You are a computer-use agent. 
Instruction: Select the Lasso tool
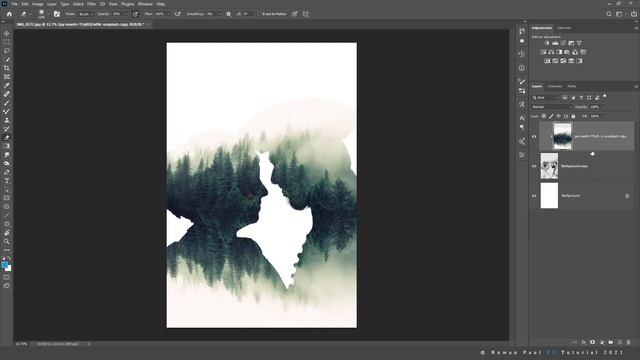coord(7,51)
